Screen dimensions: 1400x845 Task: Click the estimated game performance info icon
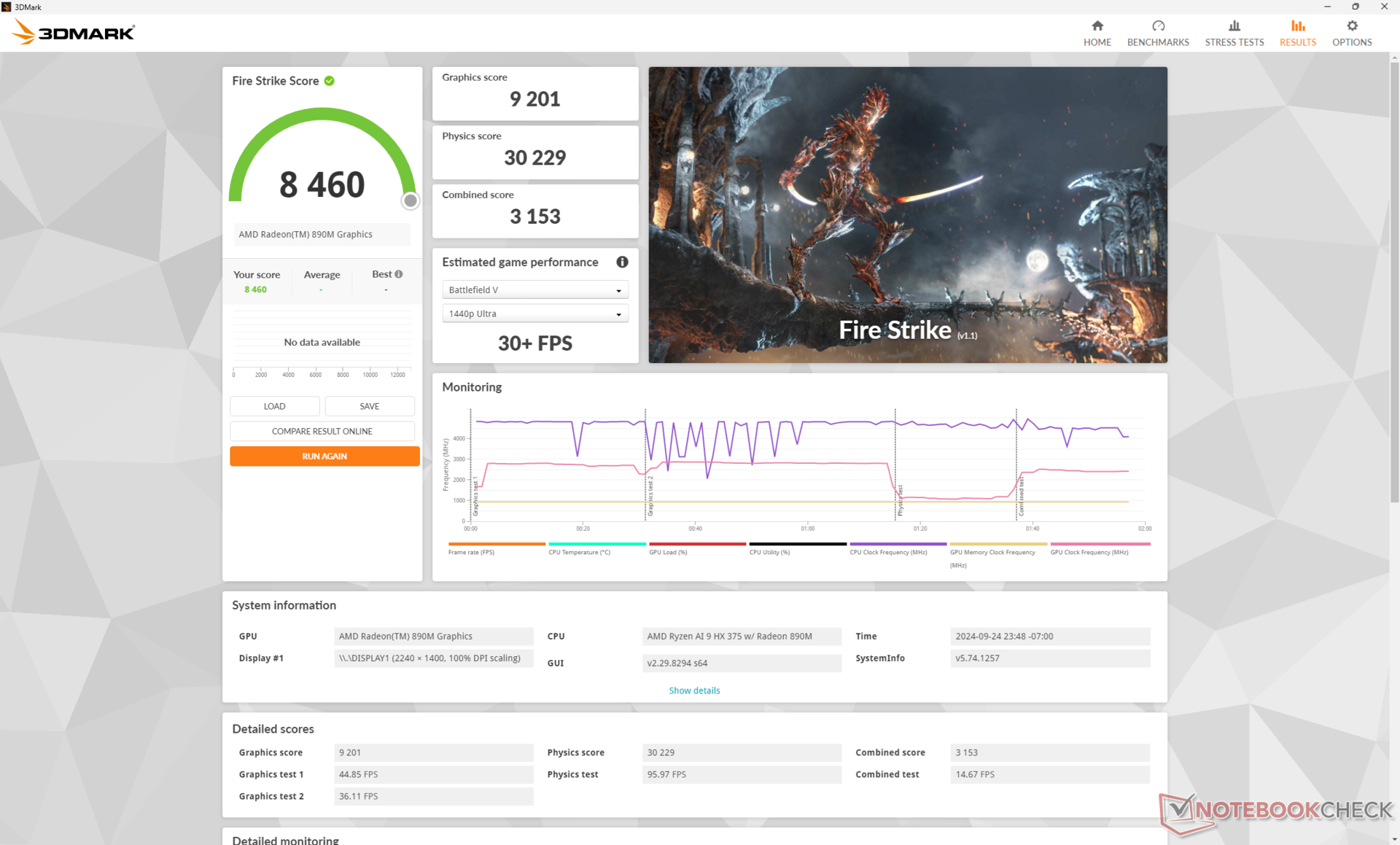(622, 262)
